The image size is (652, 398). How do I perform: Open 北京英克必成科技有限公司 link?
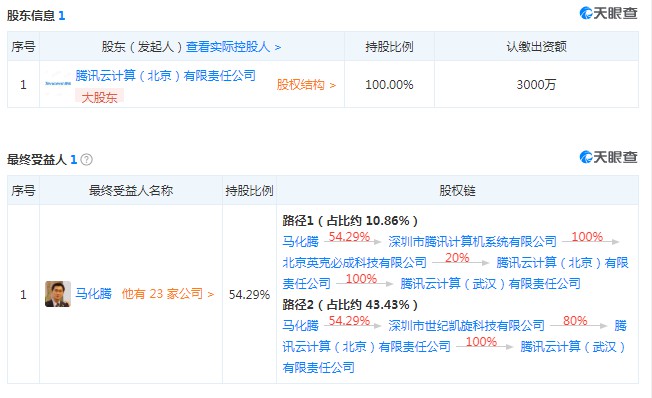354,262
